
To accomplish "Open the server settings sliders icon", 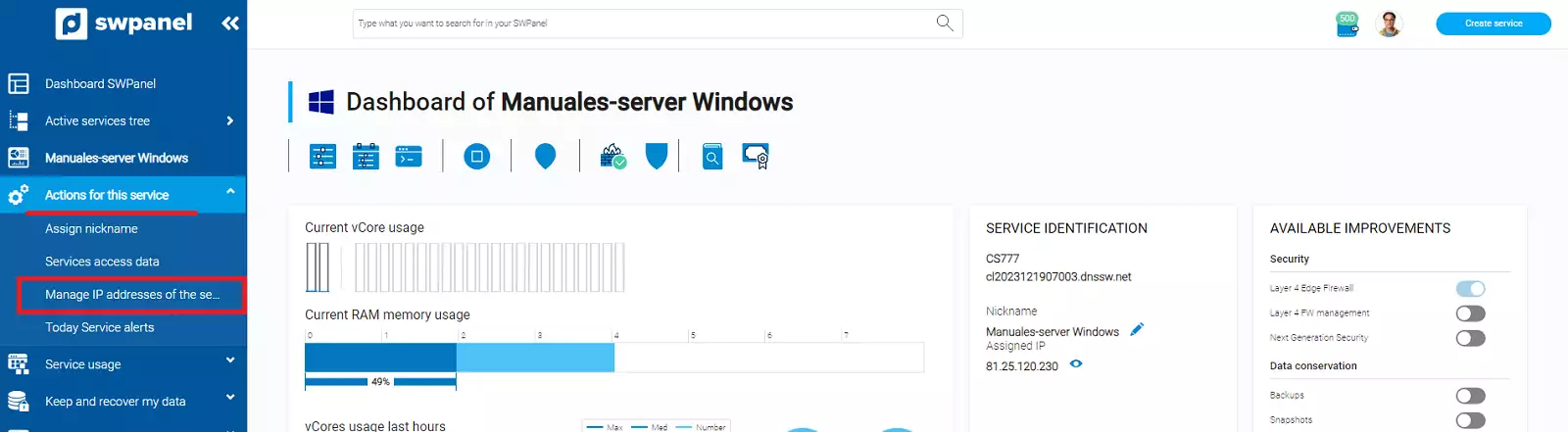I will click(322, 156).
